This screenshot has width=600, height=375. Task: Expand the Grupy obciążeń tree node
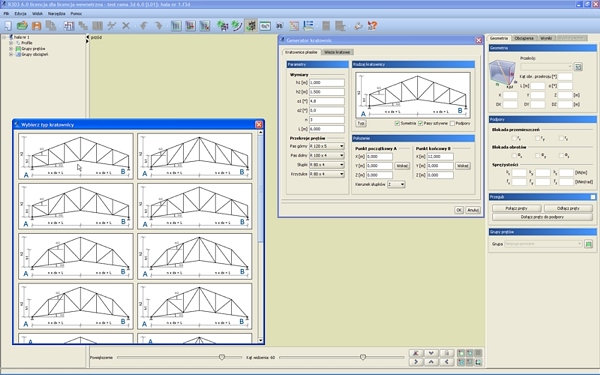[11, 54]
